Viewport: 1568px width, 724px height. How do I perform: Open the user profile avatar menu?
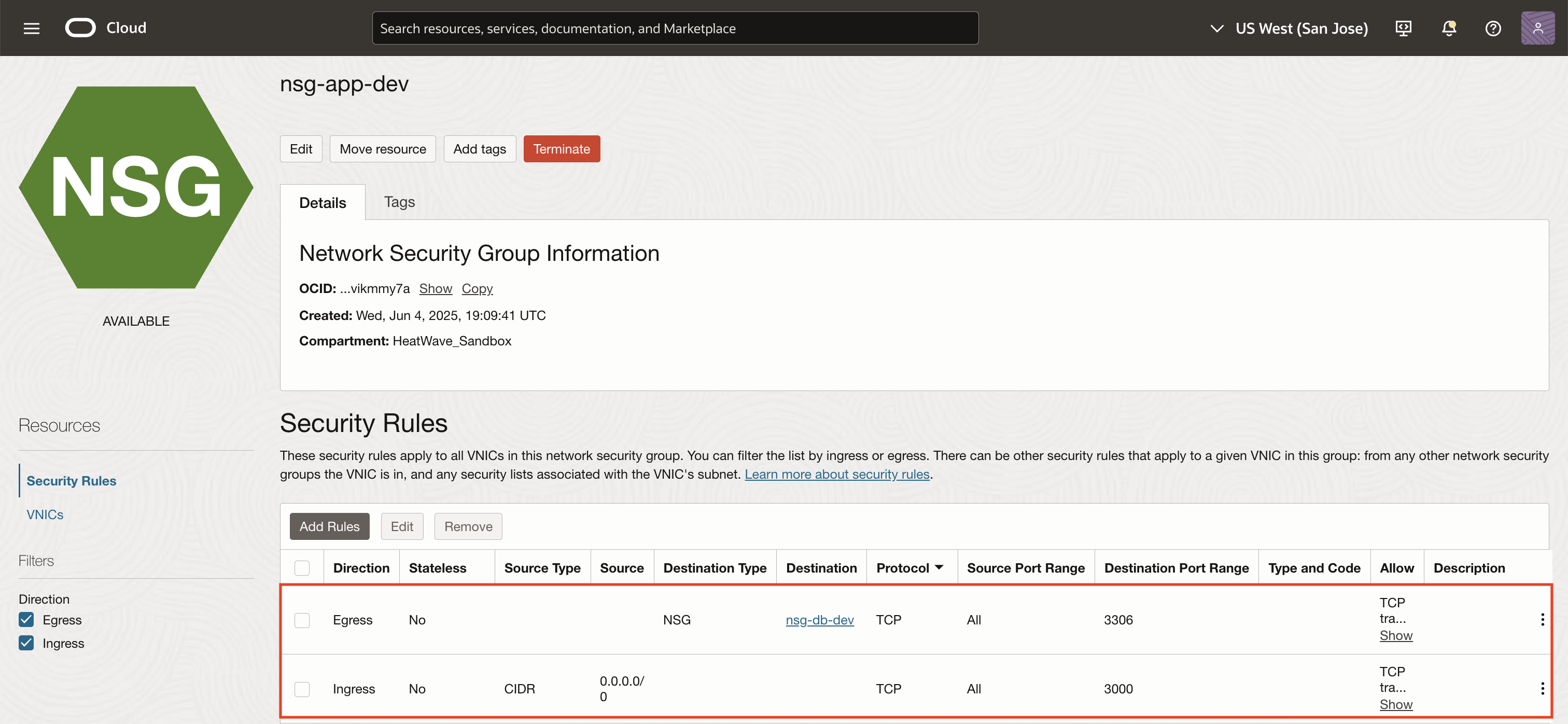click(x=1537, y=28)
